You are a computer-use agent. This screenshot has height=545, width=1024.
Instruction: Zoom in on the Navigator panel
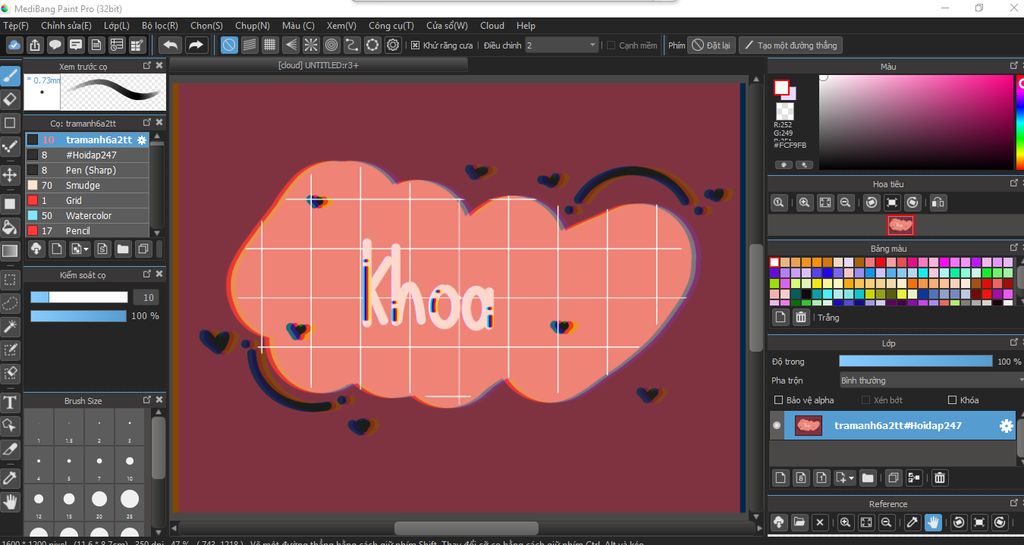click(805, 202)
